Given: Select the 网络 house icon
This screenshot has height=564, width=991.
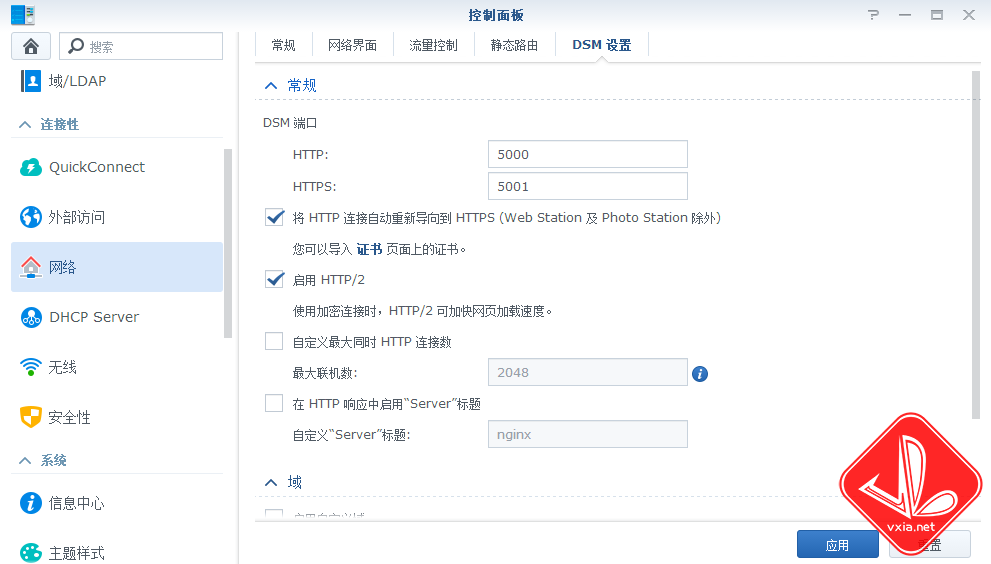Looking at the screenshot, I should coord(30,267).
